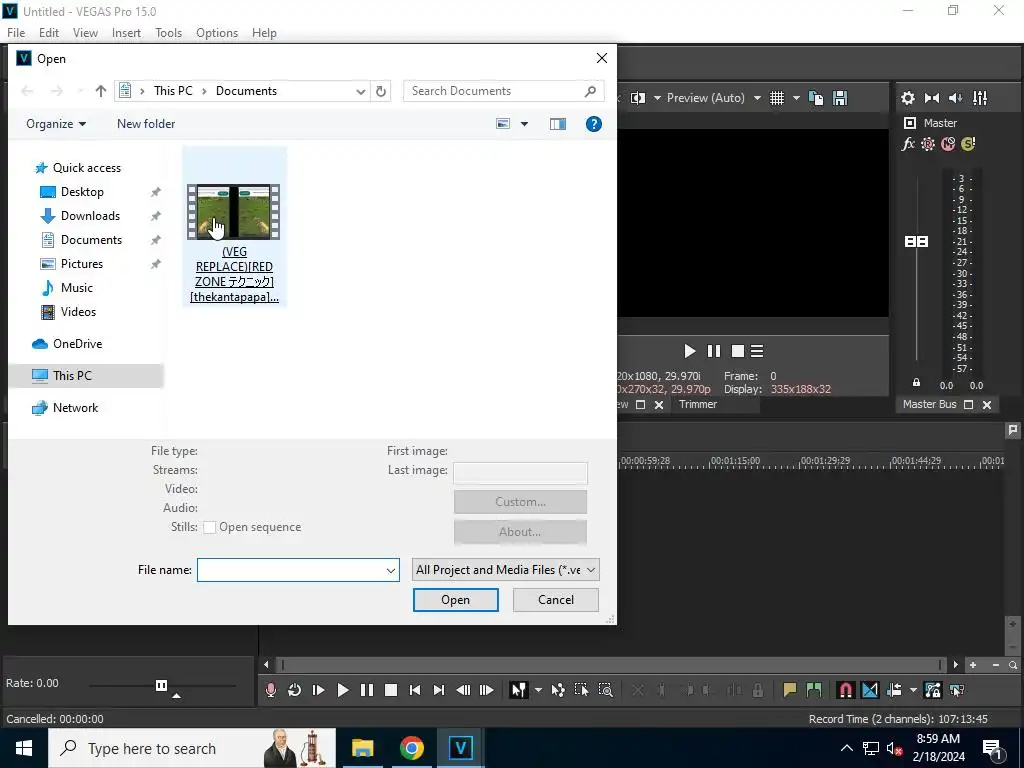Open the Edit menu
This screenshot has height=768, width=1024.
pyautogui.click(x=49, y=33)
